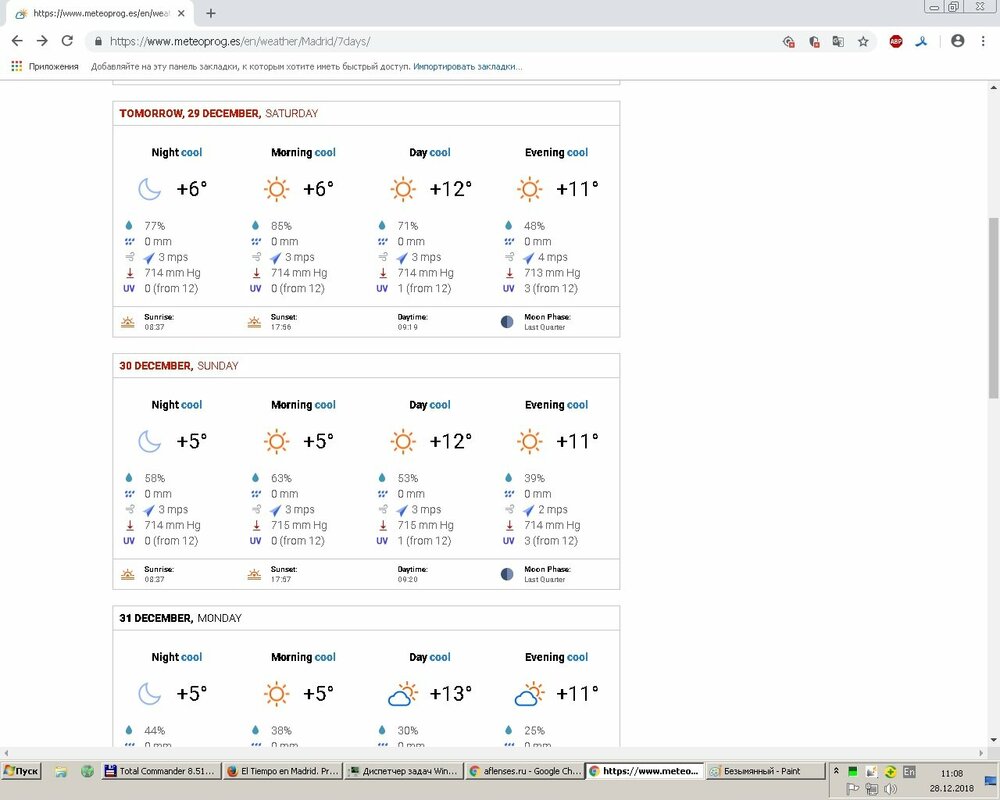
Task: Open the Пуск start menu
Action: pos(21,771)
